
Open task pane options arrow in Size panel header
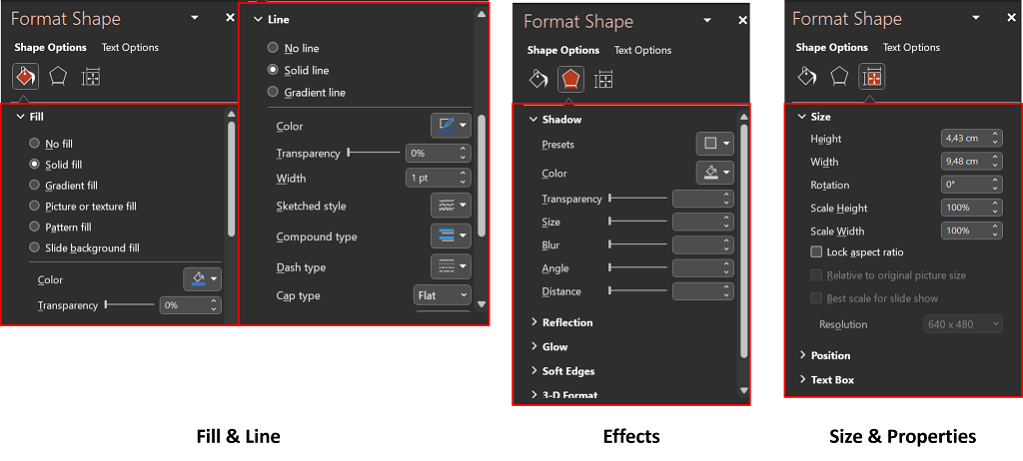click(976, 18)
